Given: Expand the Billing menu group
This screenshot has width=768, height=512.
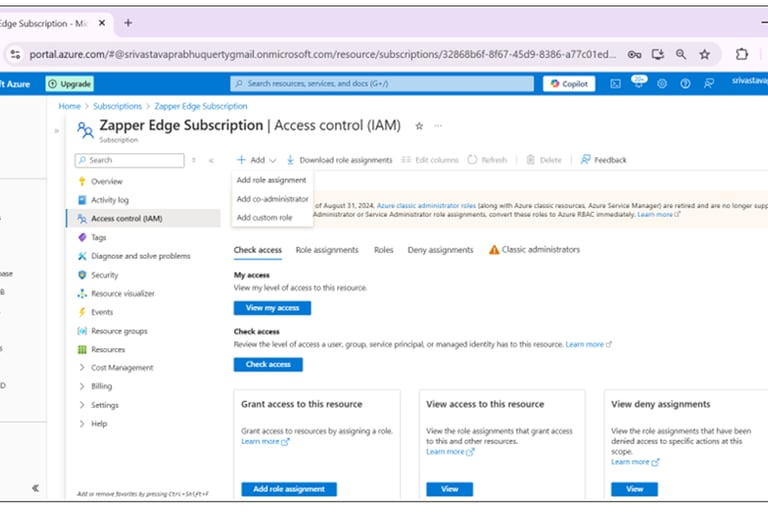Looking at the screenshot, I should [82, 386].
